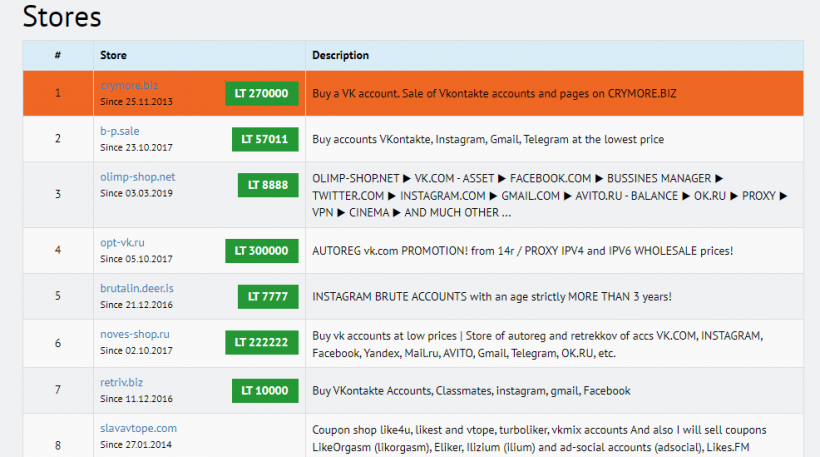Click the LT 270000 green badge
The height and width of the screenshot is (457, 820).
(261, 94)
